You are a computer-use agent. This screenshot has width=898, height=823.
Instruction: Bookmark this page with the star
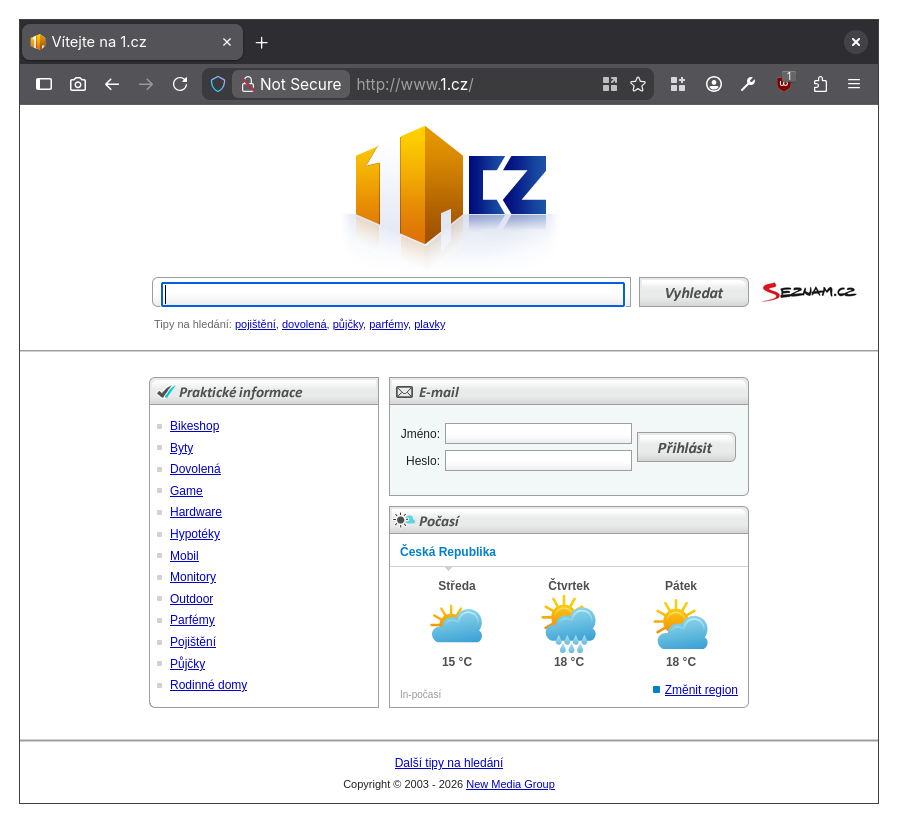pos(638,84)
